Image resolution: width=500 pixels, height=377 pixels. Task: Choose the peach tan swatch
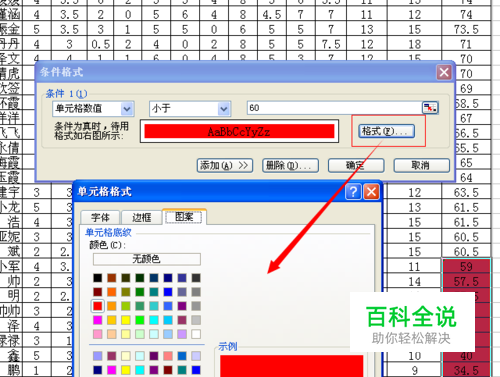point(112,334)
